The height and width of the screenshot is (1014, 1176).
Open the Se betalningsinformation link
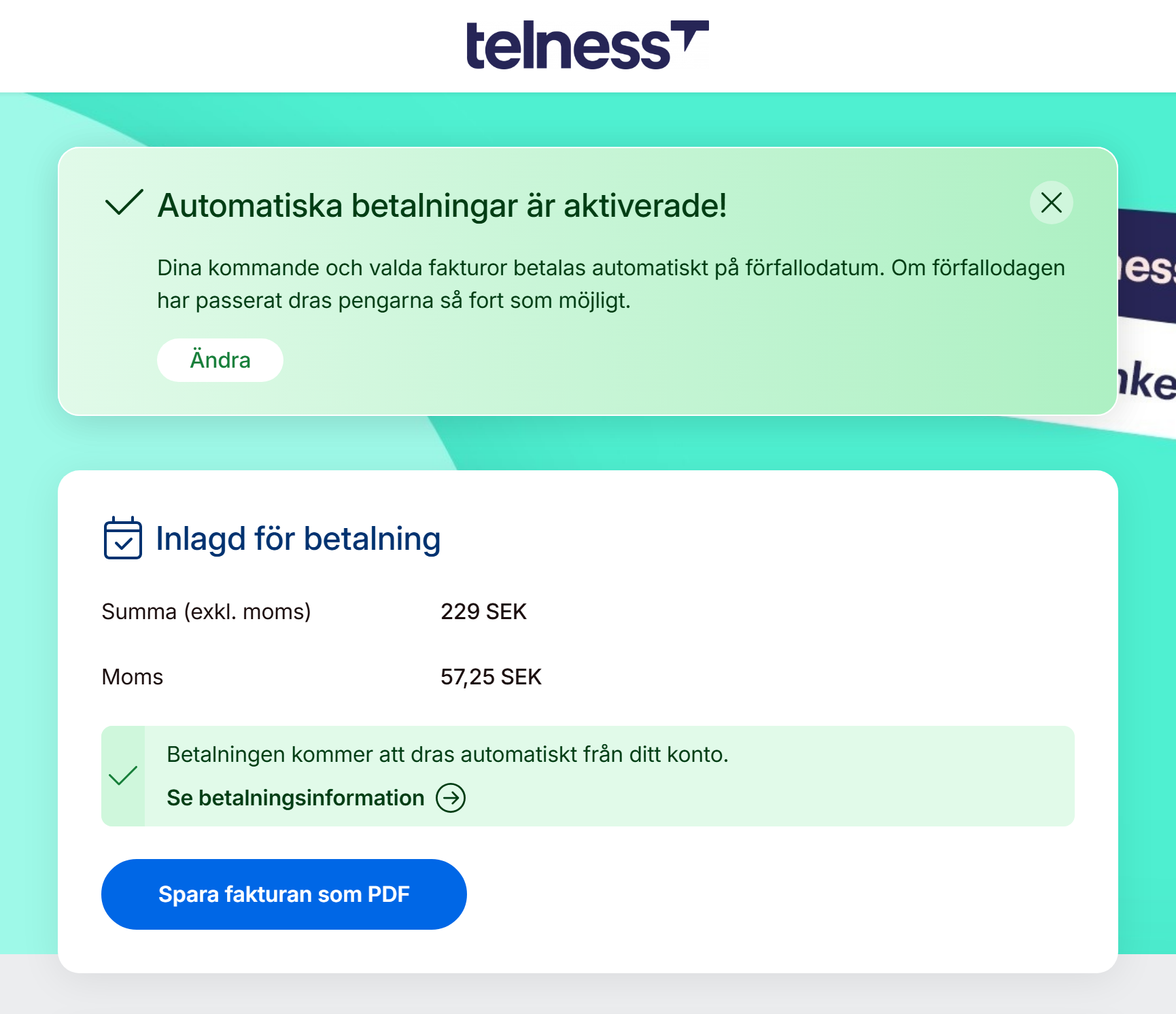pyautogui.click(x=294, y=798)
